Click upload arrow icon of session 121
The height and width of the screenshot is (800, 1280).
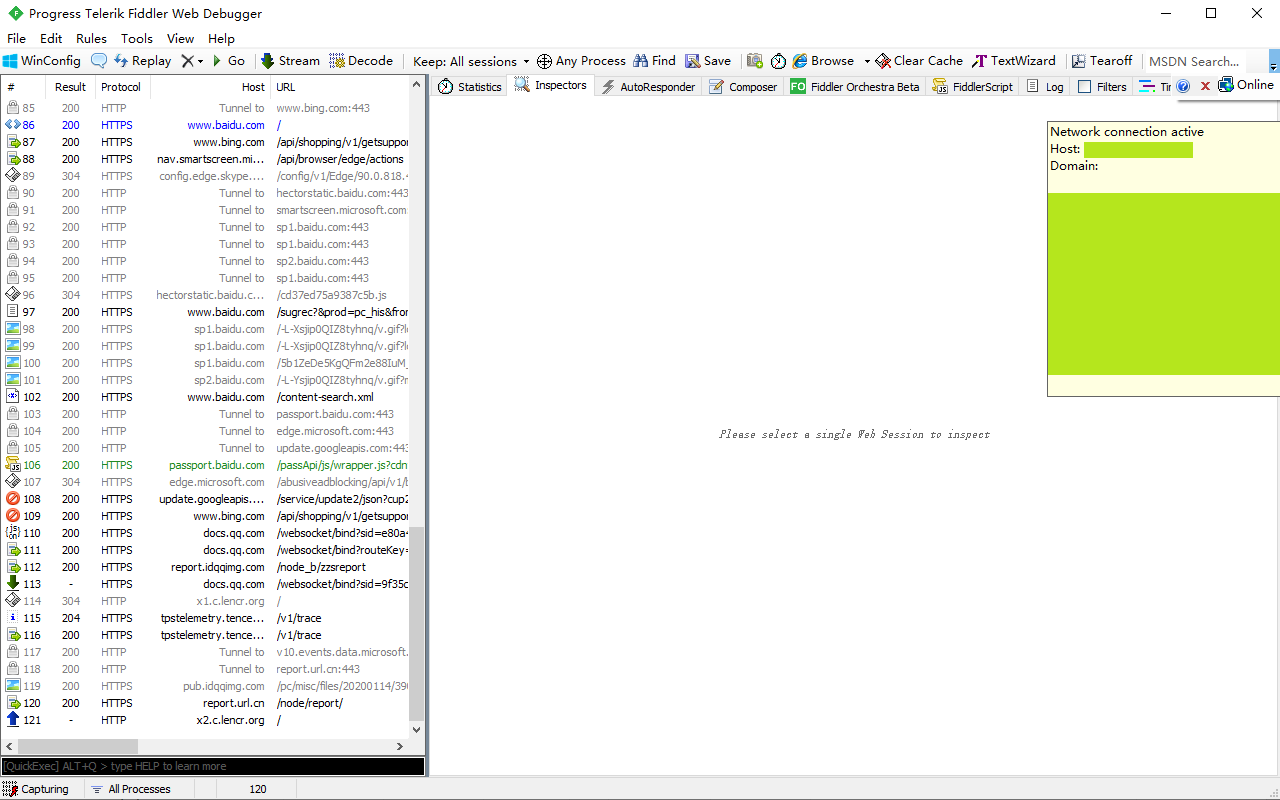click(x=13, y=719)
